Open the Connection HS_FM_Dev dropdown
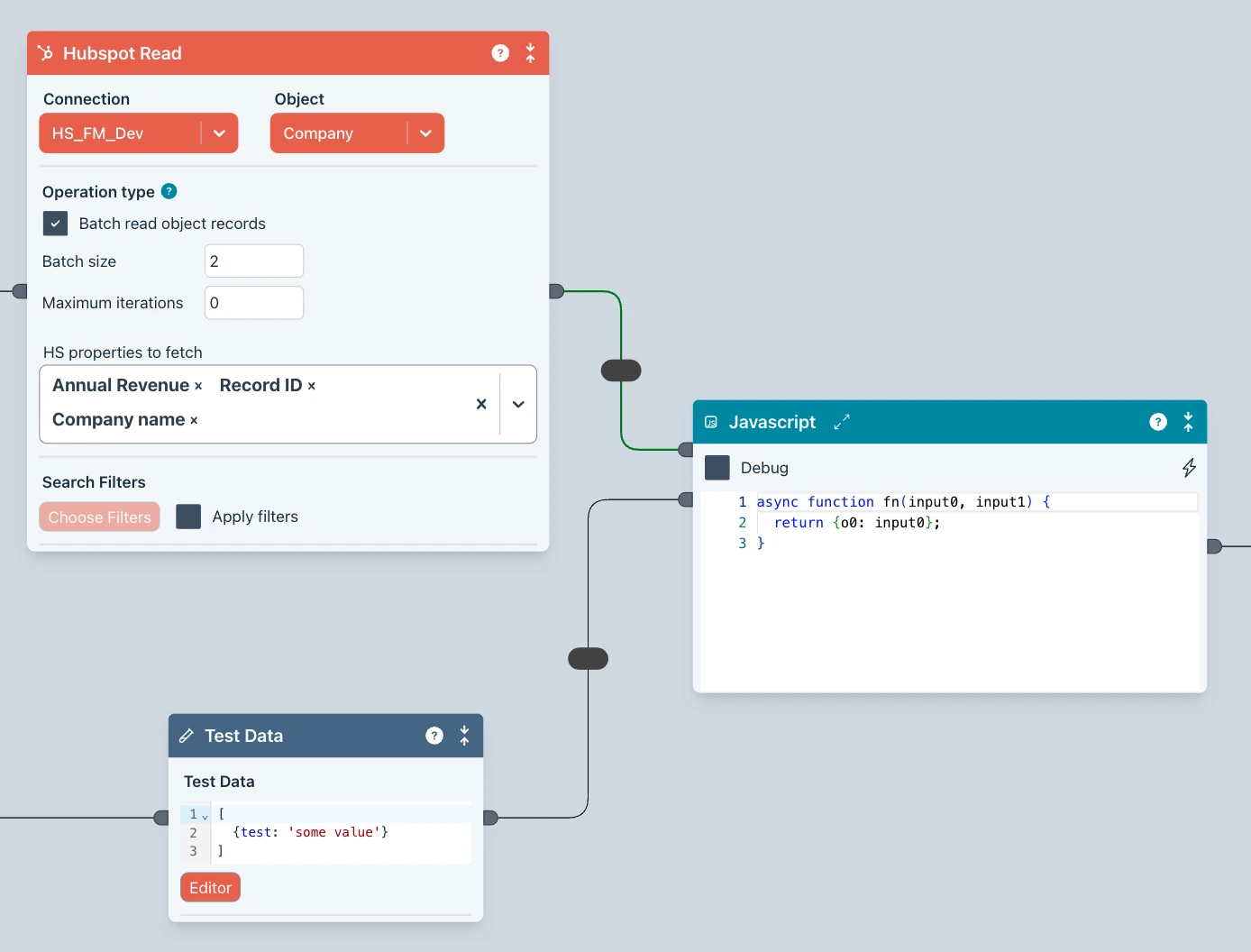This screenshot has width=1251, height=952. (x=219, y=133)
